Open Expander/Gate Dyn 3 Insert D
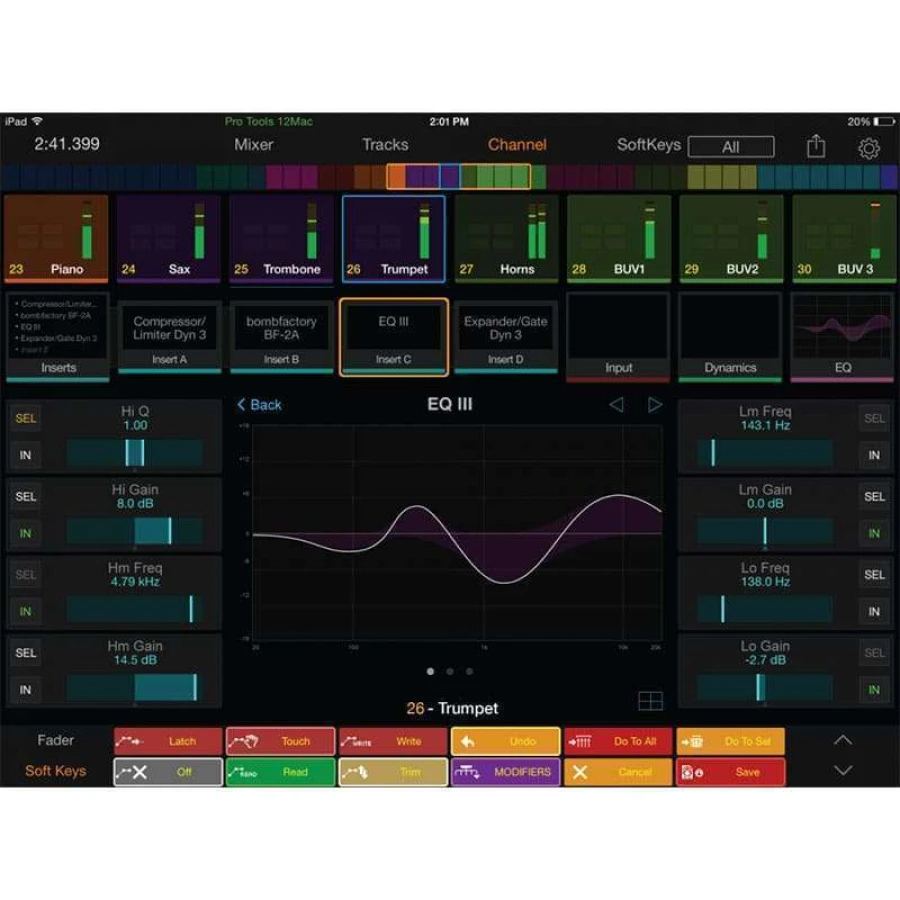This screenshot has height=900, width=900. pos(506,337)
